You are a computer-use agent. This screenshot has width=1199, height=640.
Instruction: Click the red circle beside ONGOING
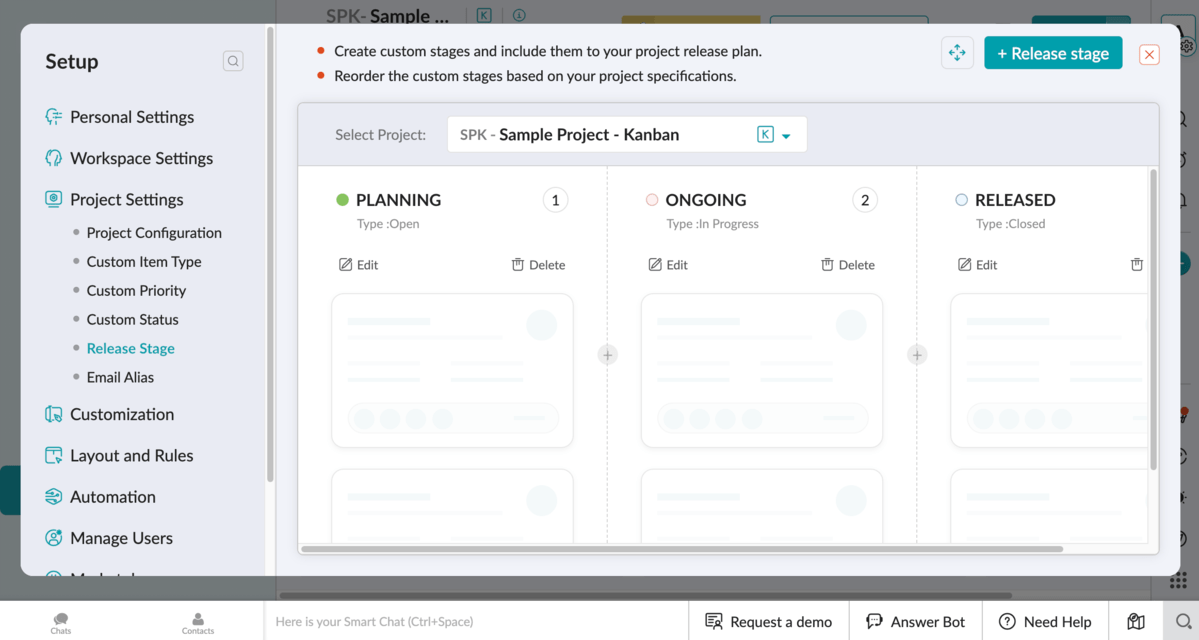click(x=651, y=199)
